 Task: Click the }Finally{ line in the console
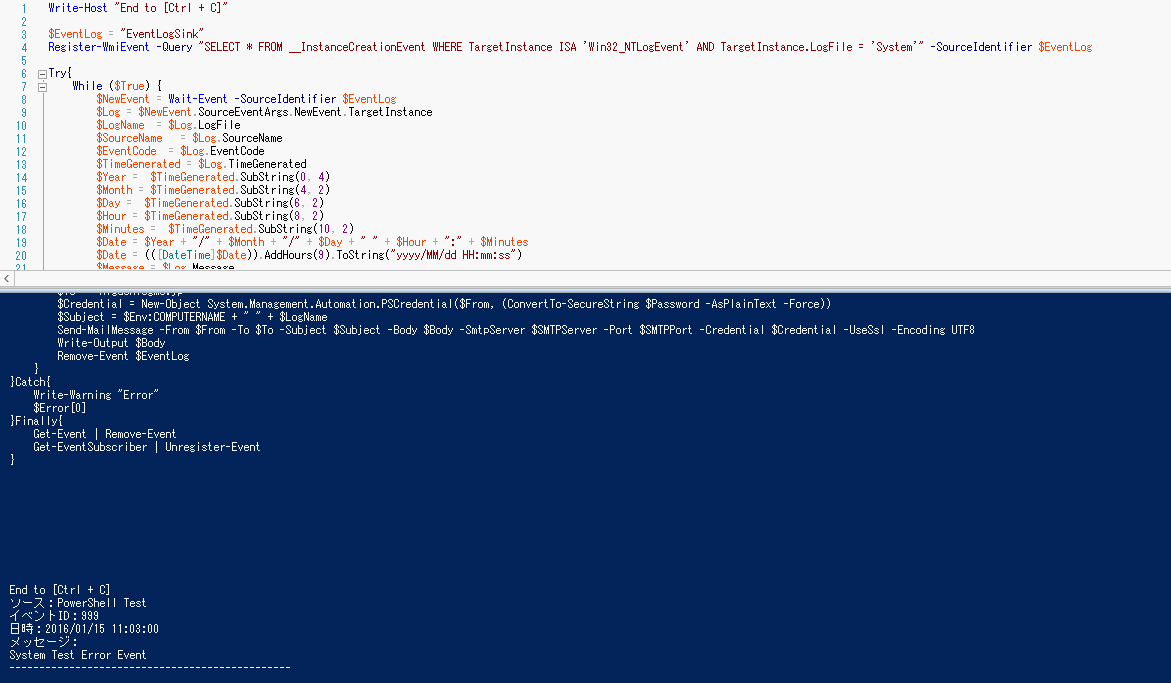(36, 421)
